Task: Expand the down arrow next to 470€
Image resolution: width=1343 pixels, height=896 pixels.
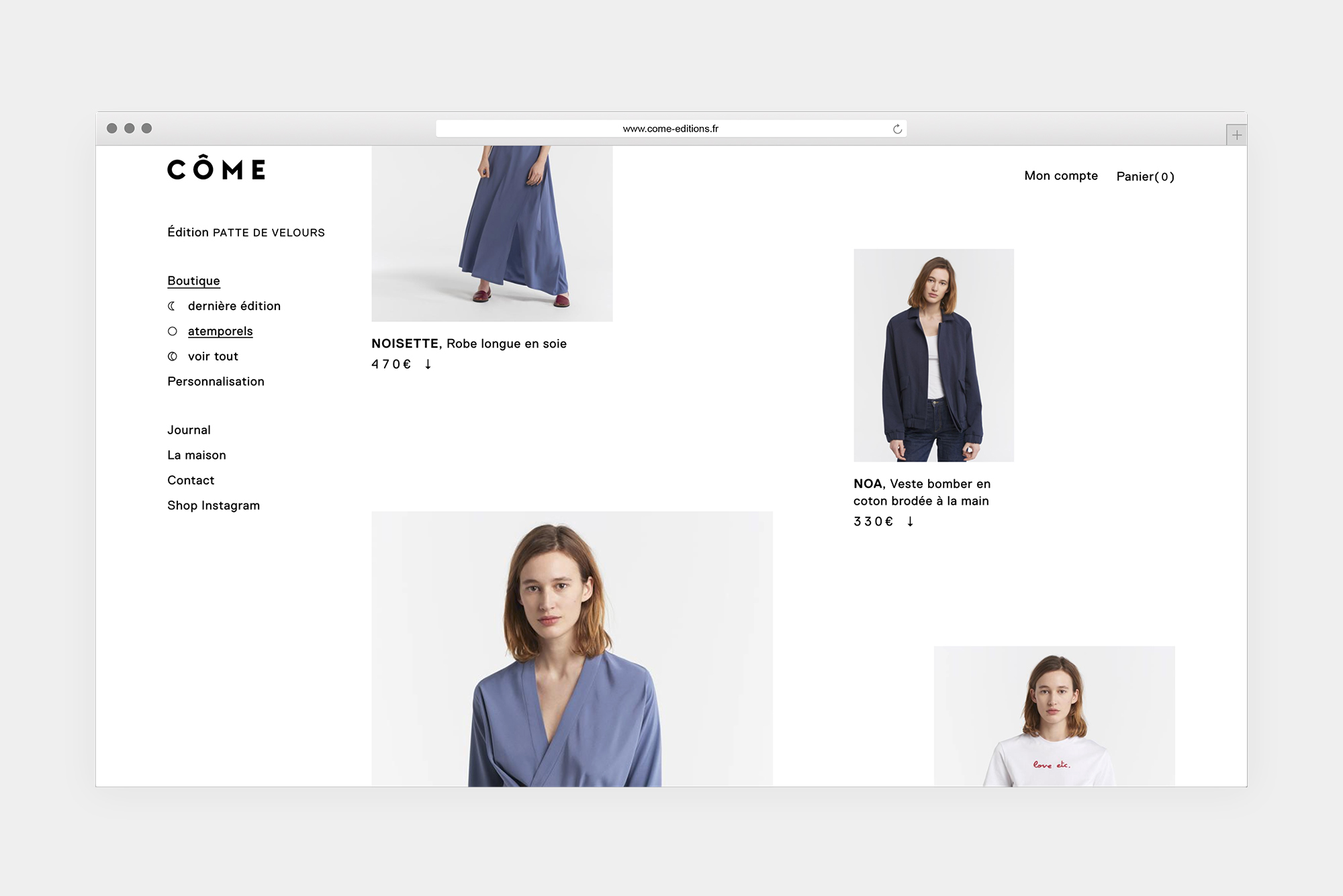Action: [428, 364]
